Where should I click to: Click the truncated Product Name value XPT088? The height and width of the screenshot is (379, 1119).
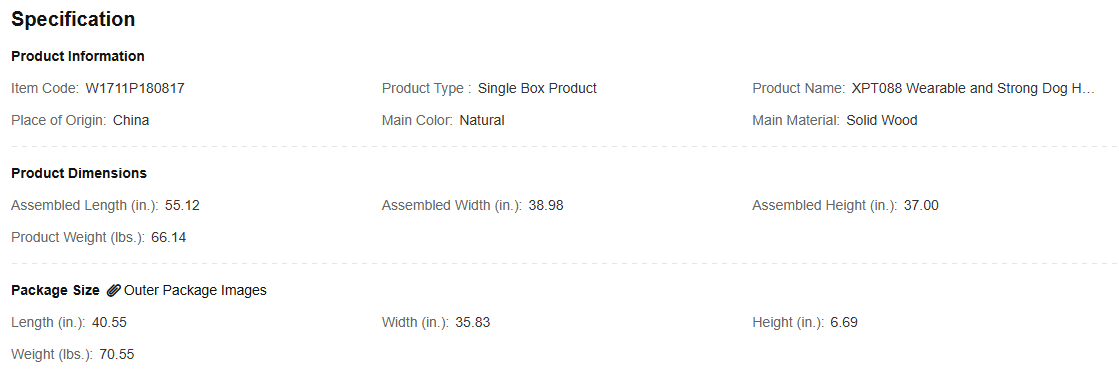[973, 89]
